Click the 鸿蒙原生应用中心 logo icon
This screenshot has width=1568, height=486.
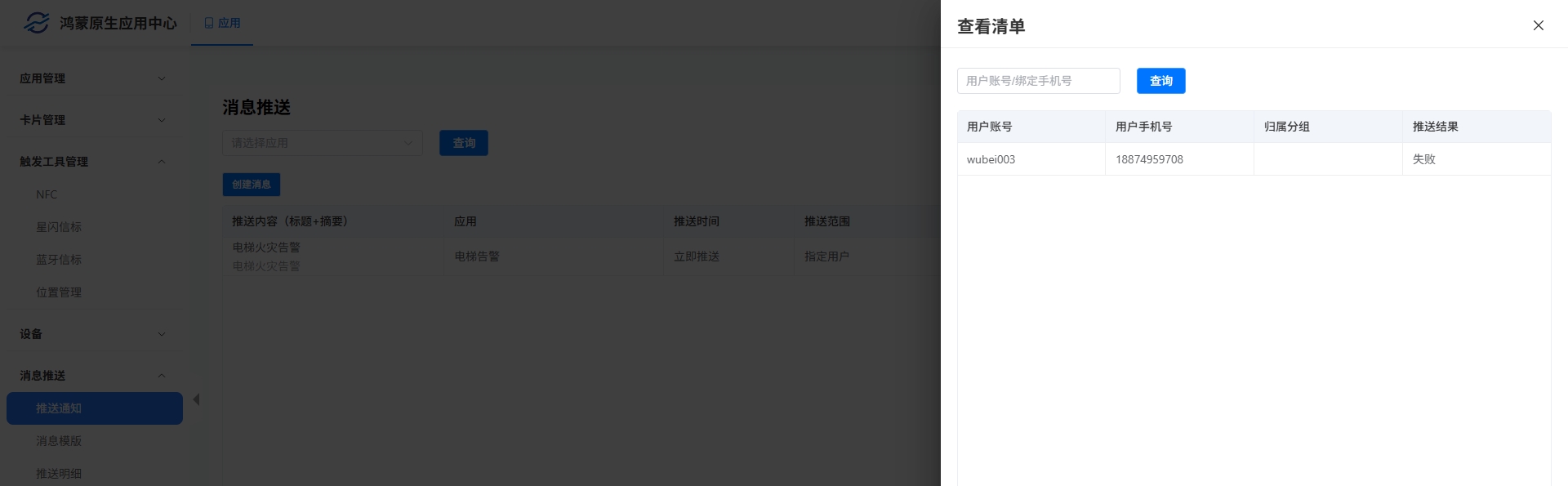tap(37, 23)
